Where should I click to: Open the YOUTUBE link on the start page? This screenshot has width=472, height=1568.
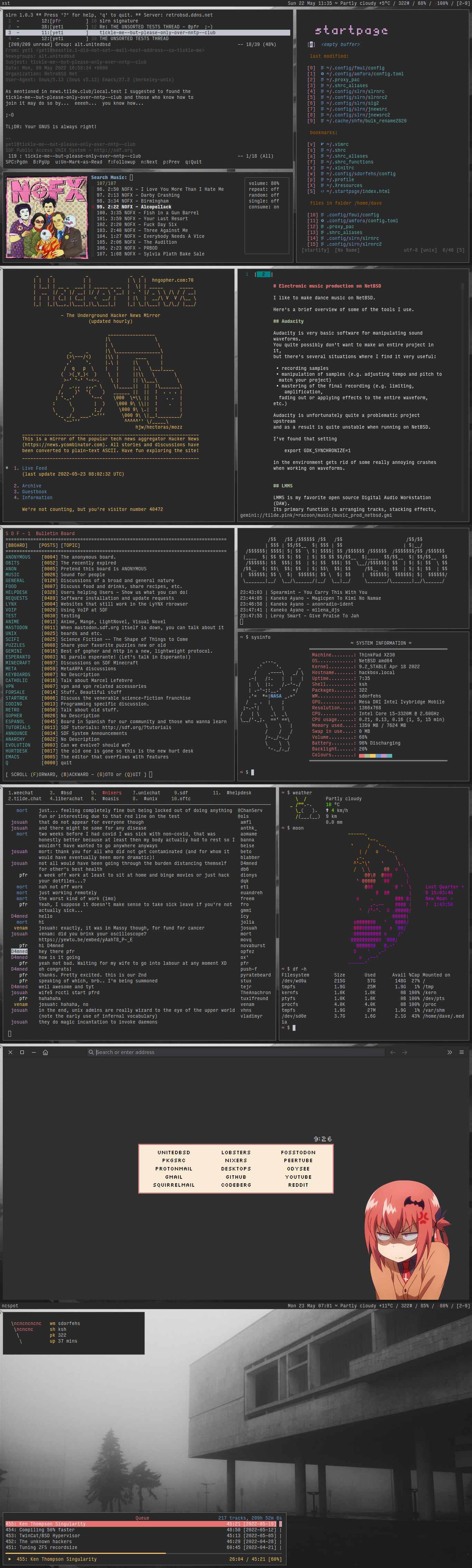(298, 1177)
